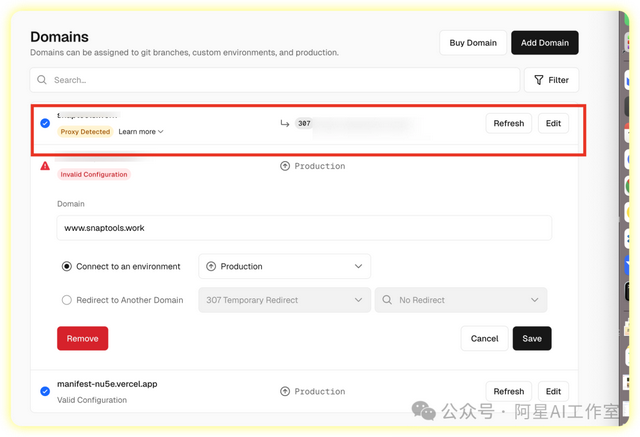Select the Redirect to Another Domain radio
Screen dimensions: 640x437
pyautogui.click(x=67, y=300)
